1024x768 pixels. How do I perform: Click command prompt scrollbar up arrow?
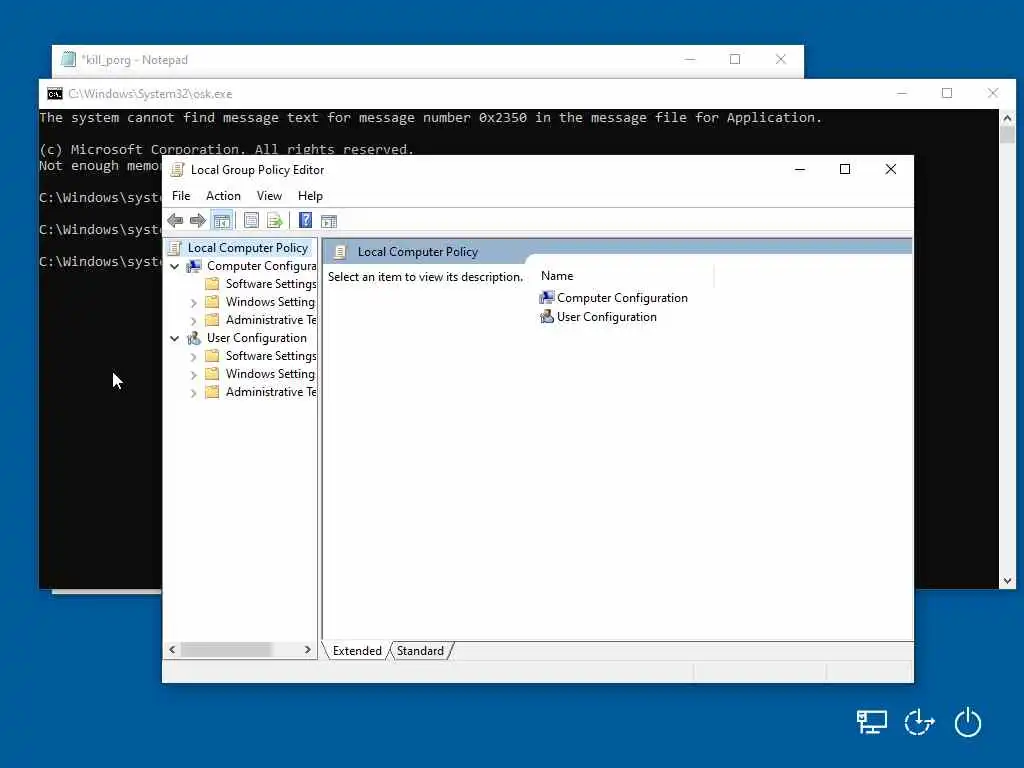(1007, 118)
